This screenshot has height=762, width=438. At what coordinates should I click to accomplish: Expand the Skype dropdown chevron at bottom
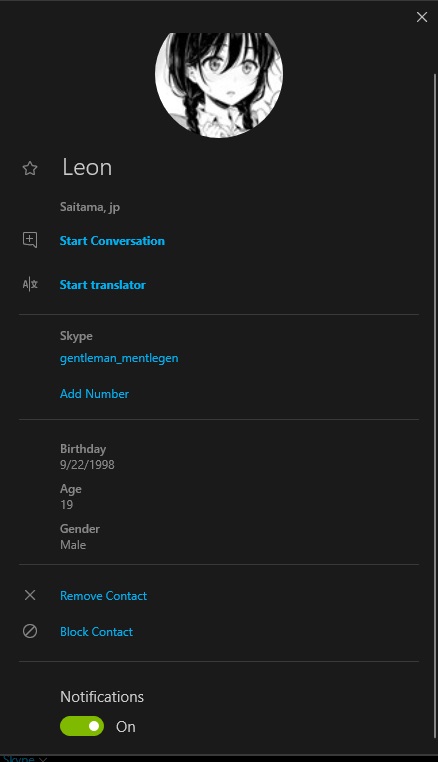coord(43,759)
